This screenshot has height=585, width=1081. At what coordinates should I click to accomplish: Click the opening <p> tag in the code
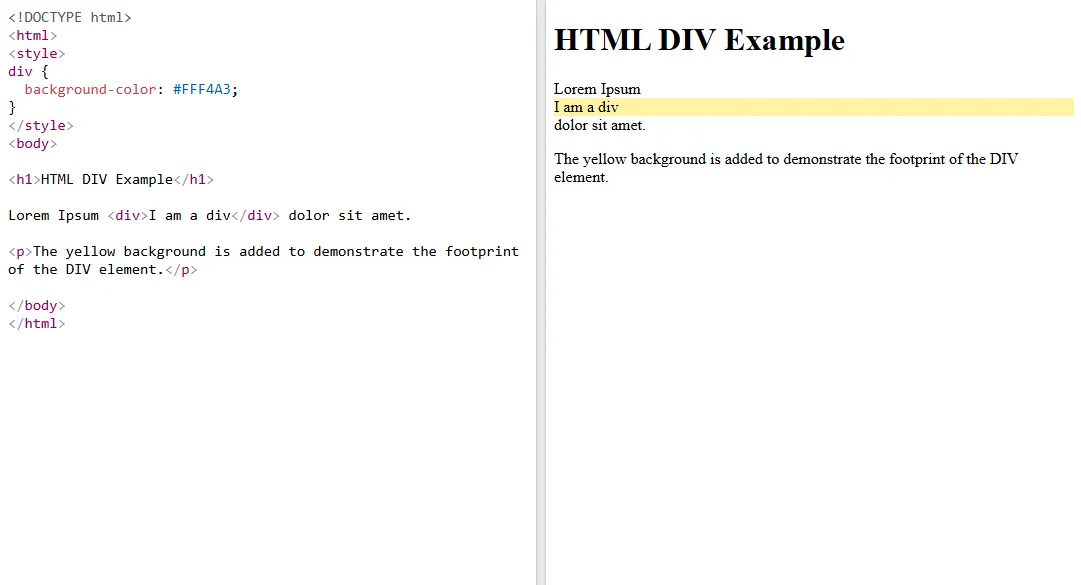point(20,251)
